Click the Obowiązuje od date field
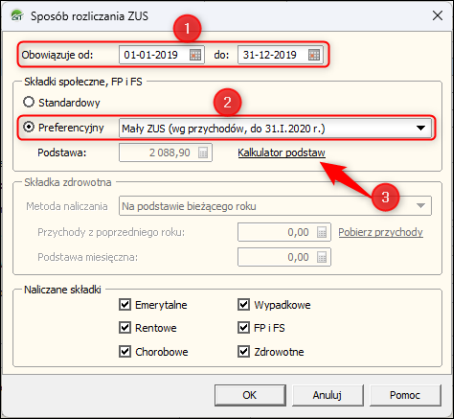This screenshot has height=419, width=454. [x=162, y=55]
